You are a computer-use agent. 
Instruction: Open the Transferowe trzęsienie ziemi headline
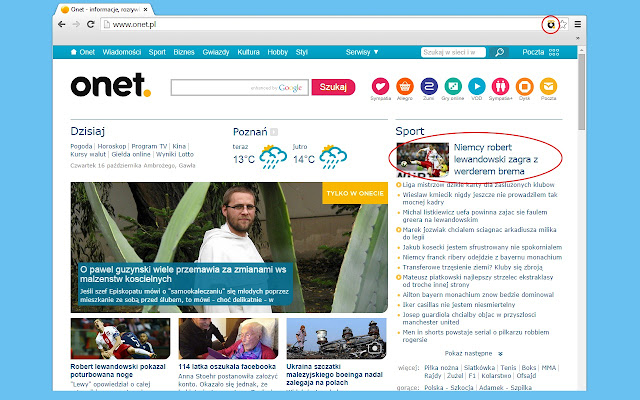point(473,267)
